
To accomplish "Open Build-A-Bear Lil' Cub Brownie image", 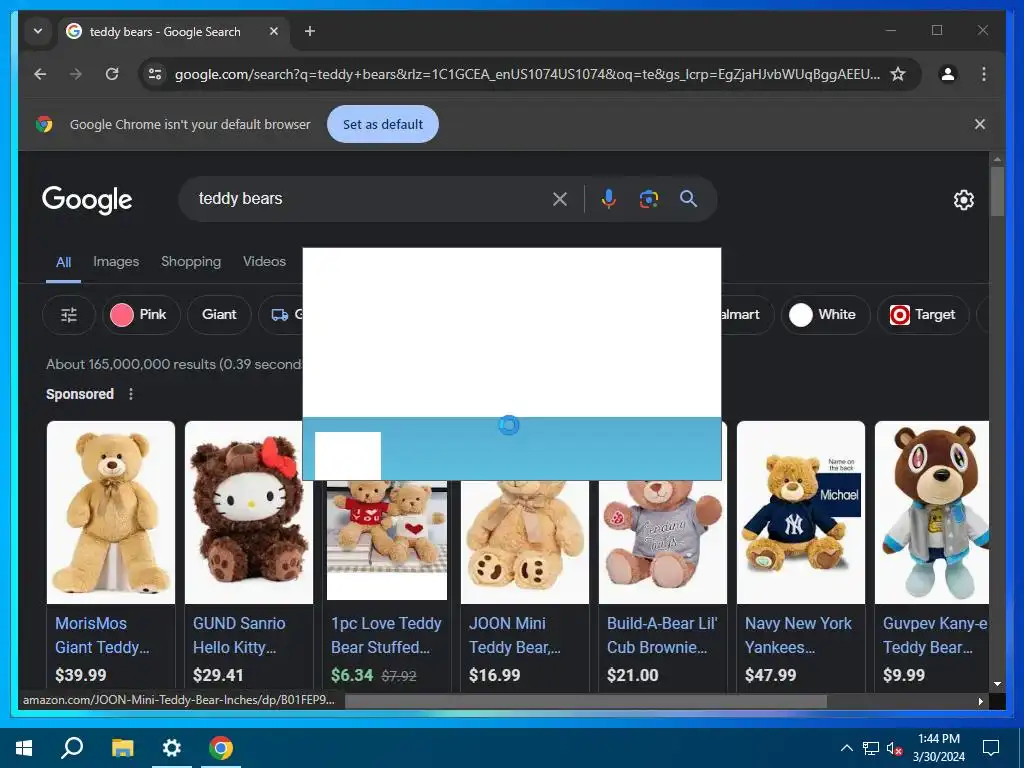I will pyautogui.click(x=663, y=542).
